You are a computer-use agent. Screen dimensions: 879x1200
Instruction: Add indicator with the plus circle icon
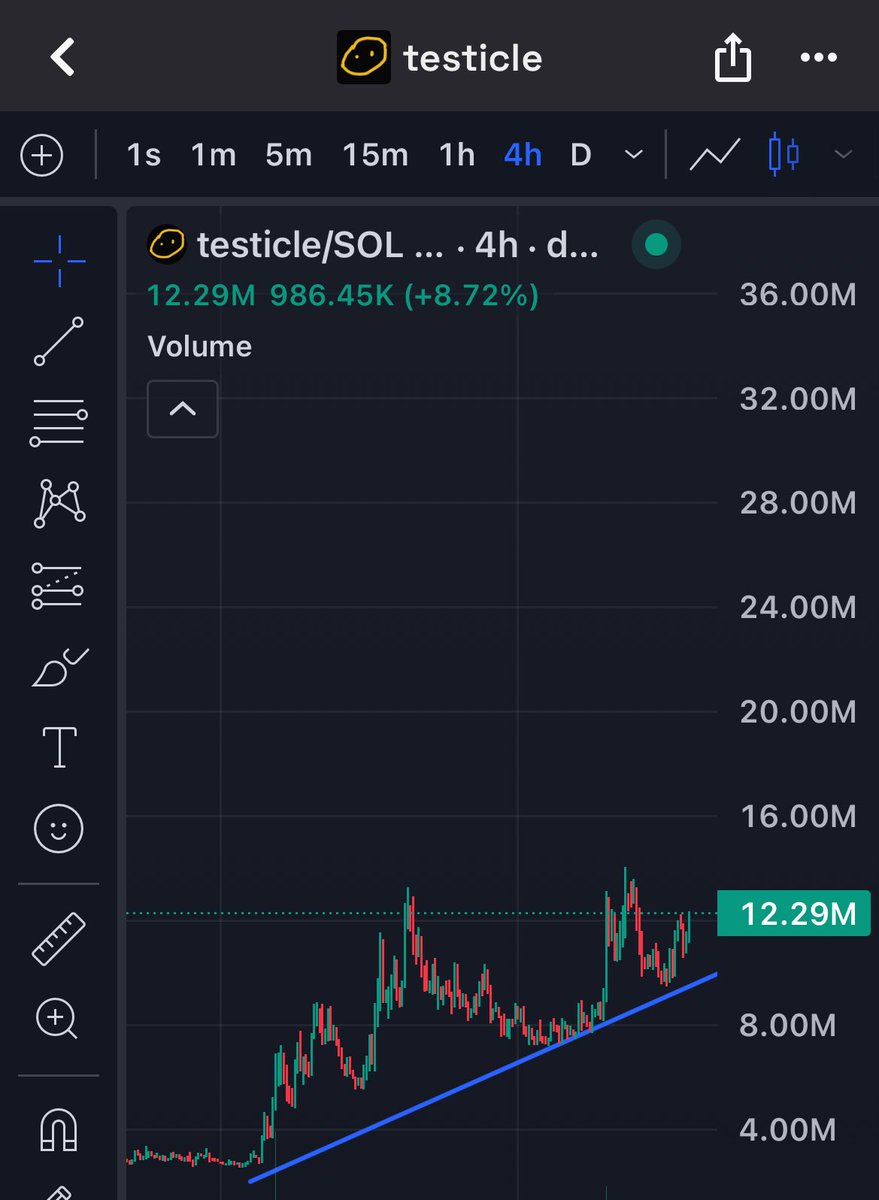[x=42, y=156]
